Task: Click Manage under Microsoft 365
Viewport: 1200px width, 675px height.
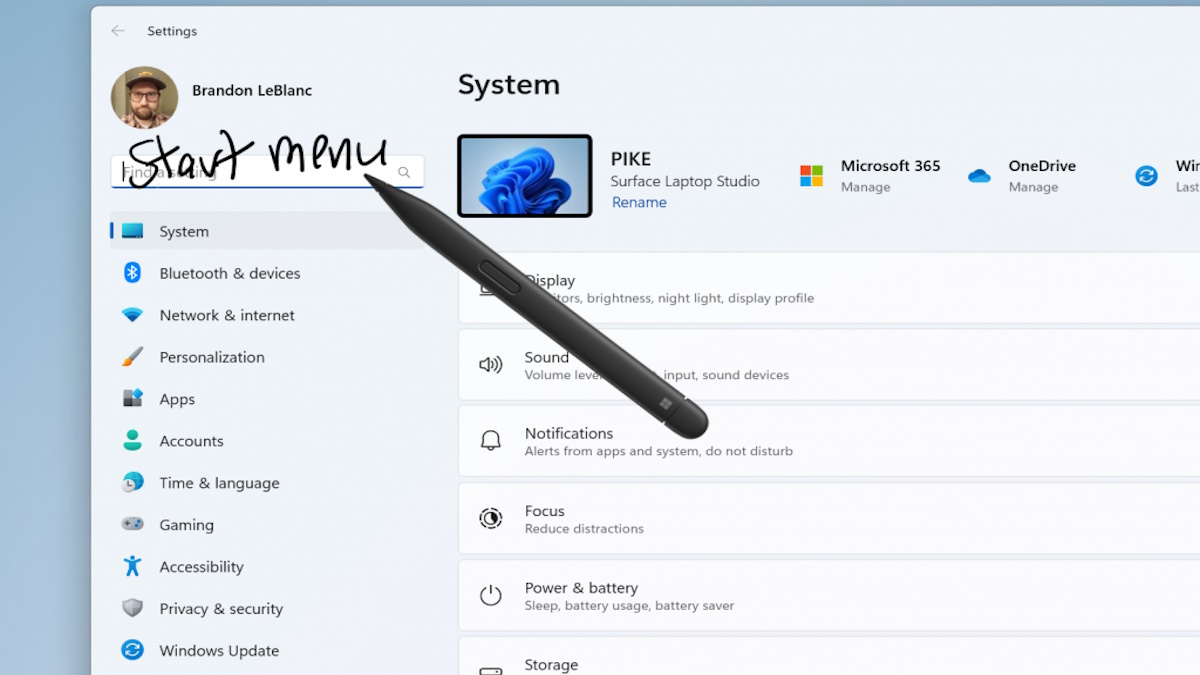Action: tap(865, 187)
